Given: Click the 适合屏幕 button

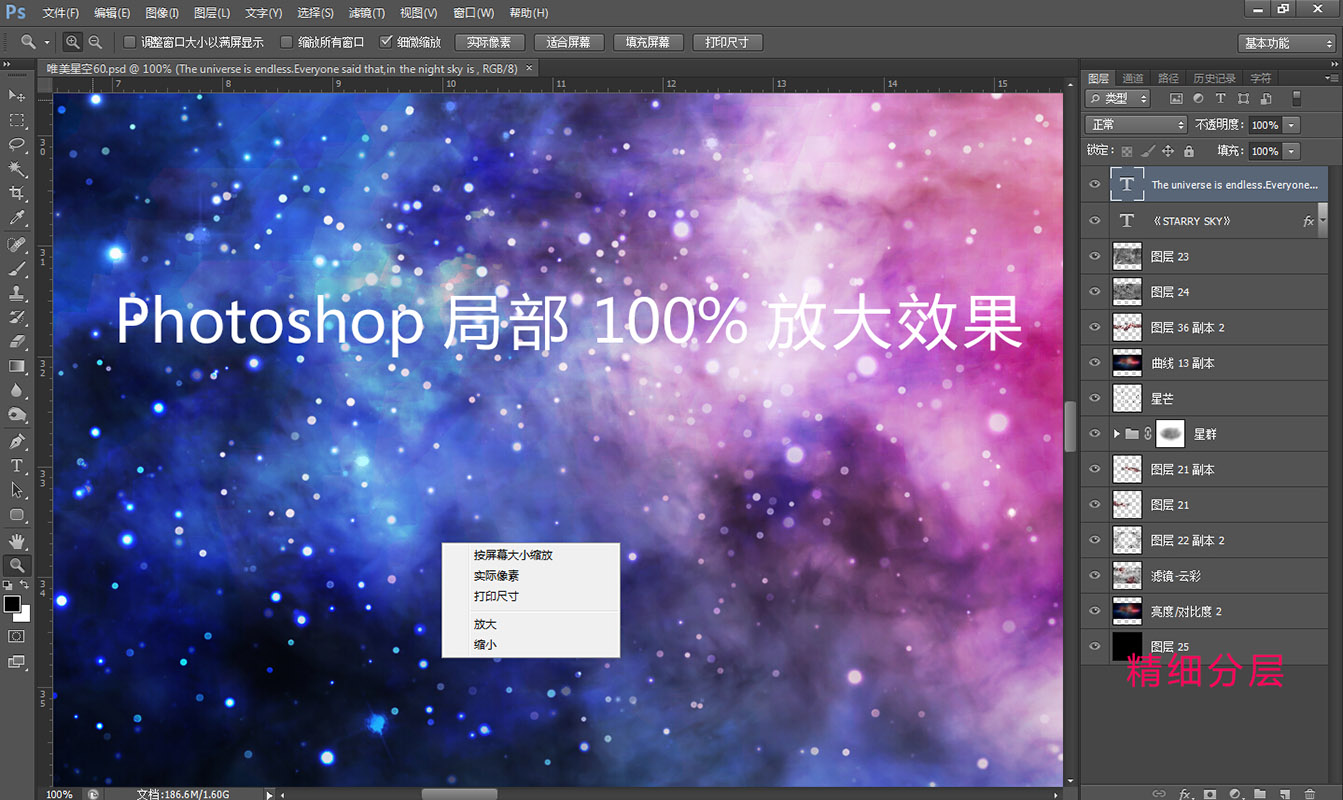Looking at the screenshot, I should (569, 42).
